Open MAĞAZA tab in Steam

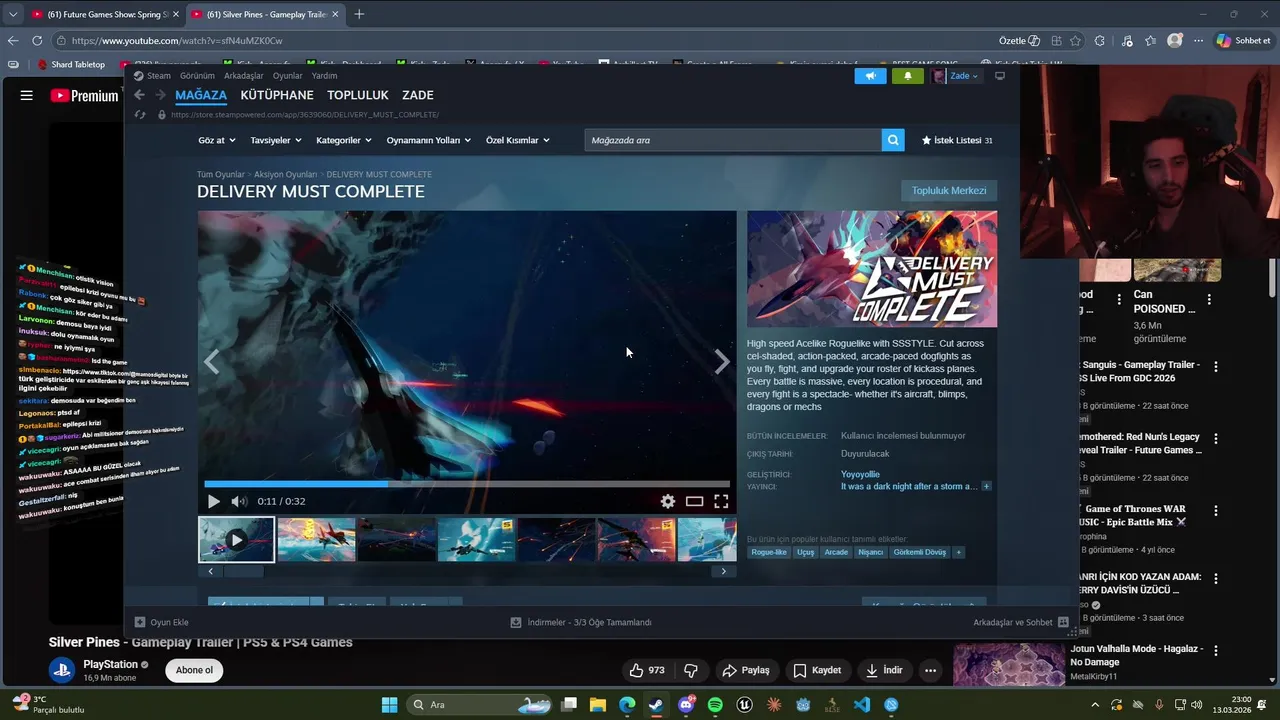201,95
